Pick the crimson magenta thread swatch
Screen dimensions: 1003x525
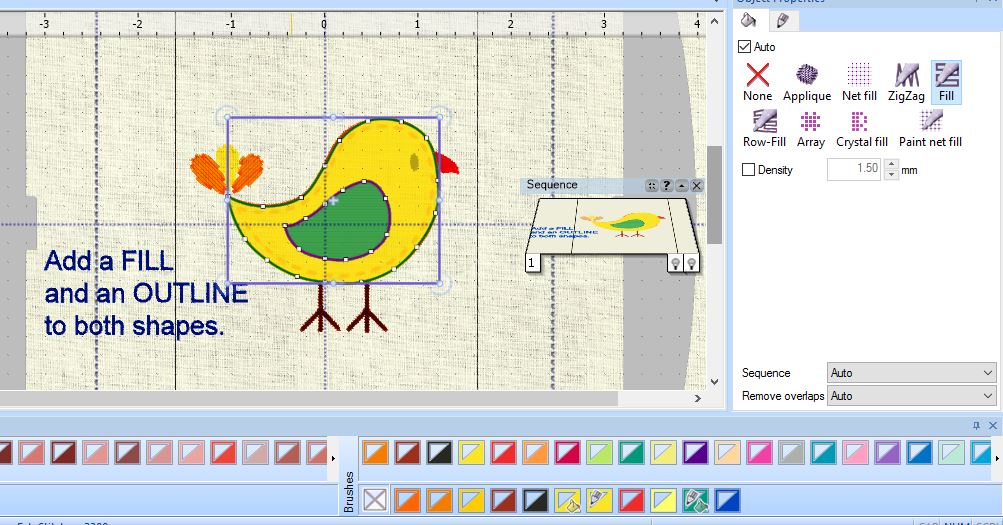[x=567, y=452]
